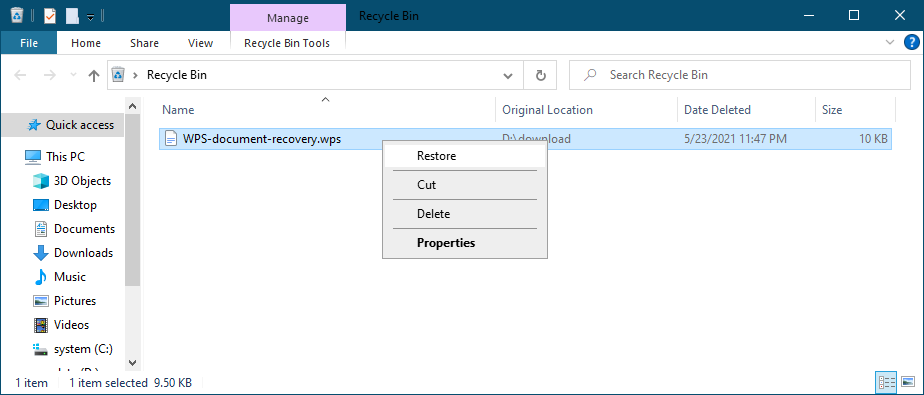Click the This PC monitor icon
Viewport: 924px width, 395px height.
(32, 157)
